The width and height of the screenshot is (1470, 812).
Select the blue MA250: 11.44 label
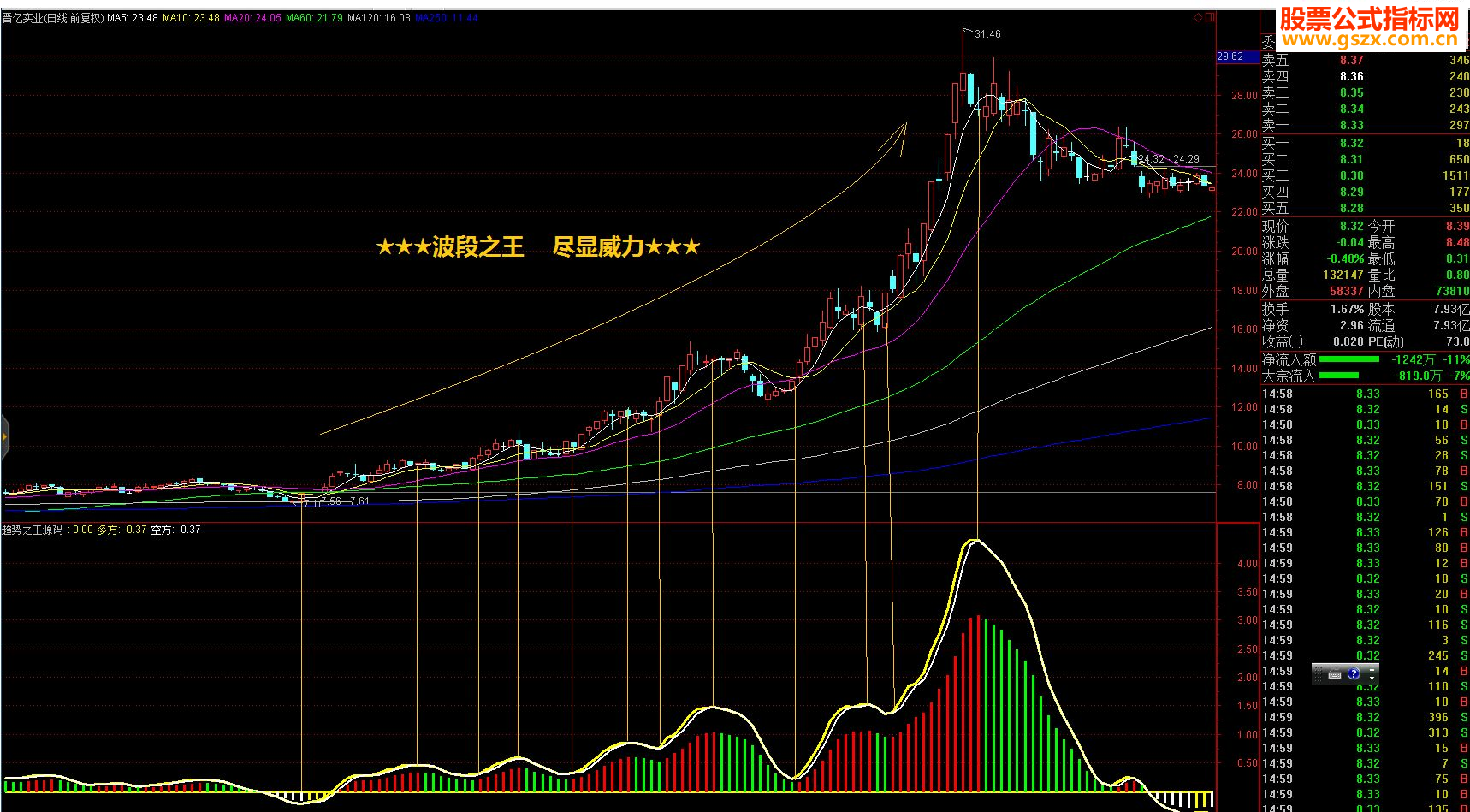[447, 18]
